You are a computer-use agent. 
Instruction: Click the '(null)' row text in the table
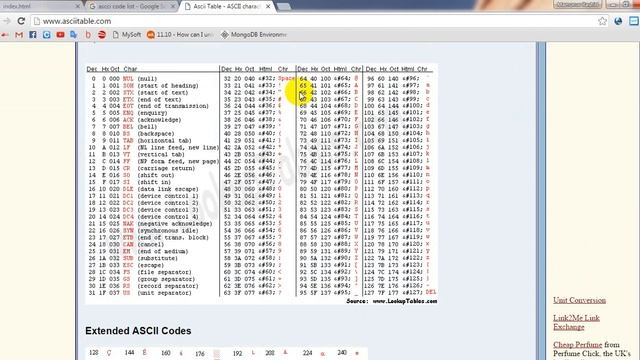coord(147,79)
